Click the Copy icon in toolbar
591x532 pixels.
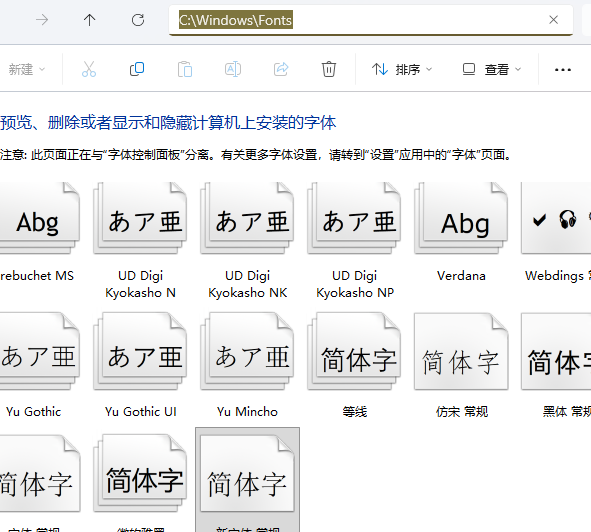click(137, 69)
